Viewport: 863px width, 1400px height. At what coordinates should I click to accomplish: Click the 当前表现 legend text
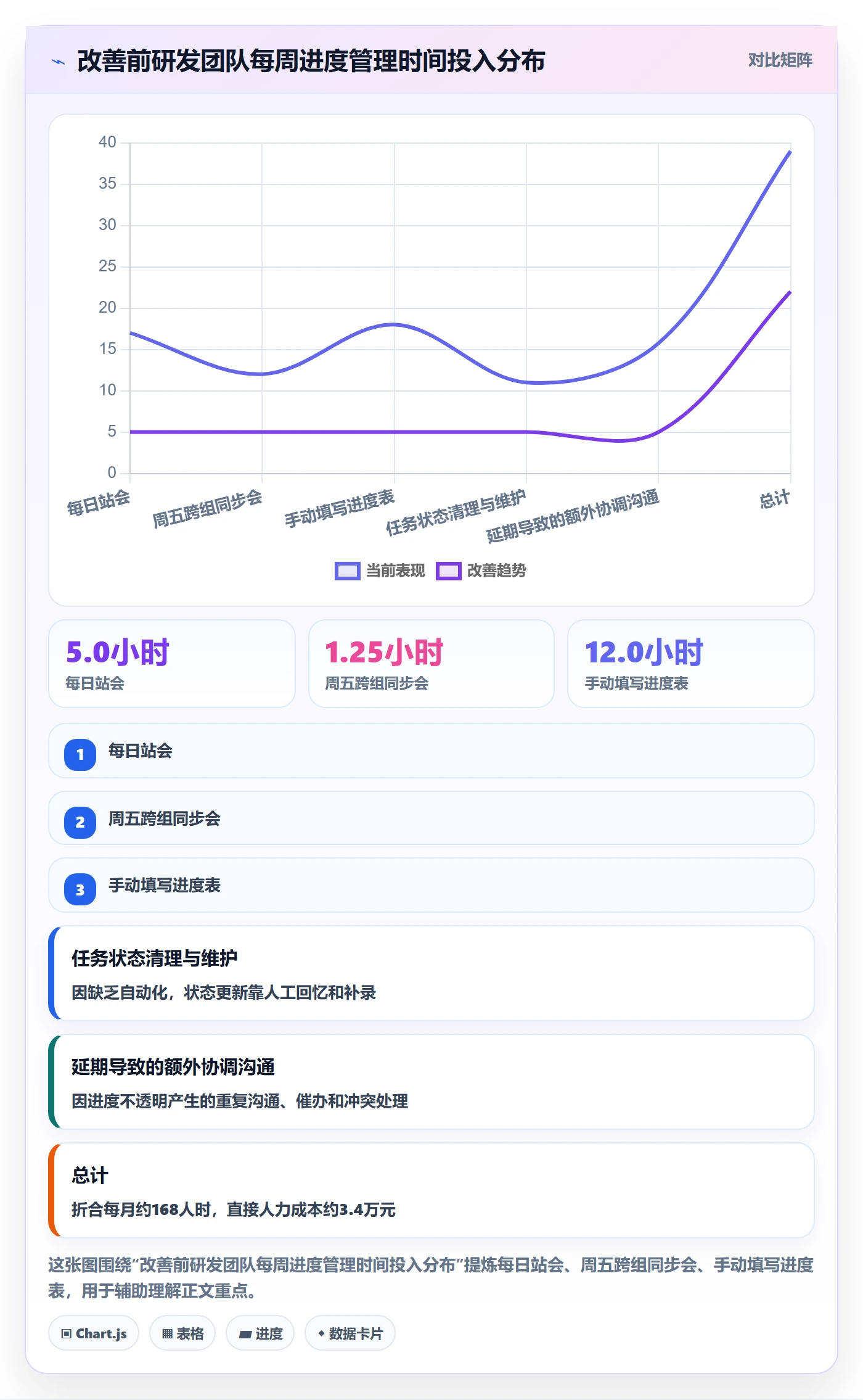395,571
